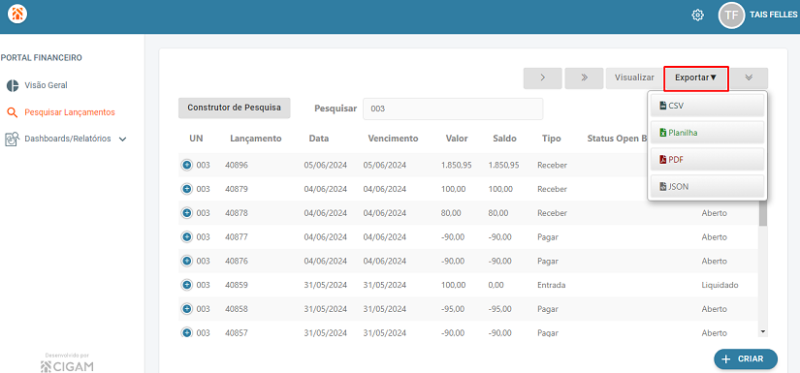Click Pagar type in row 40877
800x373 pixels.
pyautogui.click(x=547, y=237)
